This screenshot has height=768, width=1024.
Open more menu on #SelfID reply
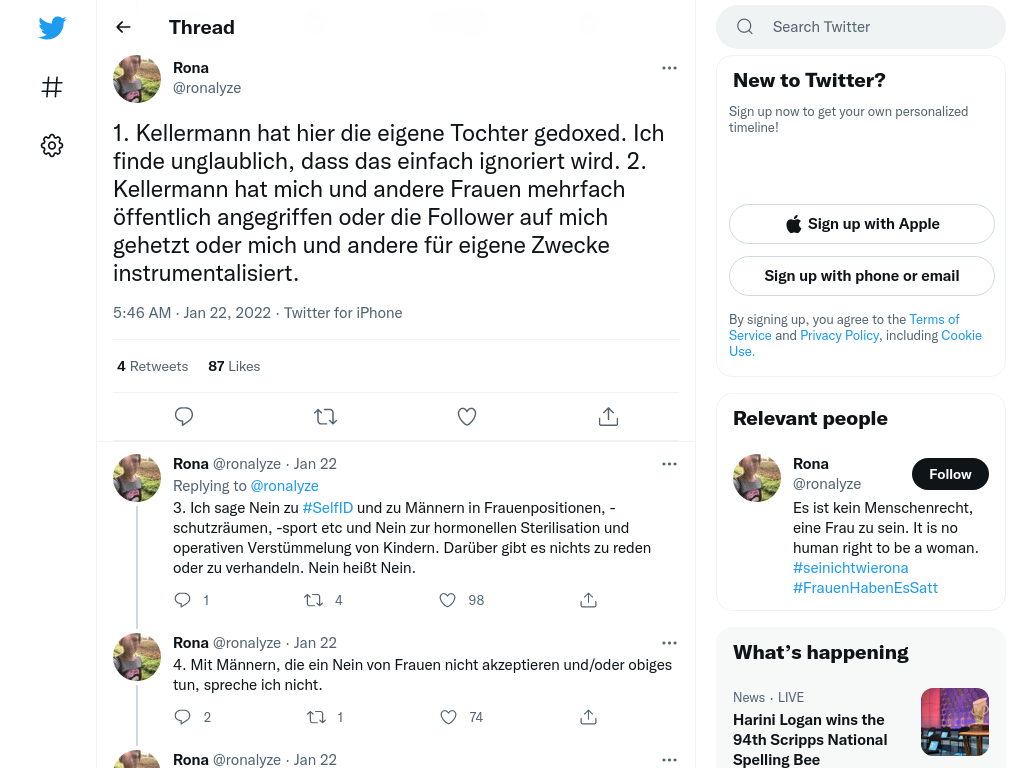point(669,464)
